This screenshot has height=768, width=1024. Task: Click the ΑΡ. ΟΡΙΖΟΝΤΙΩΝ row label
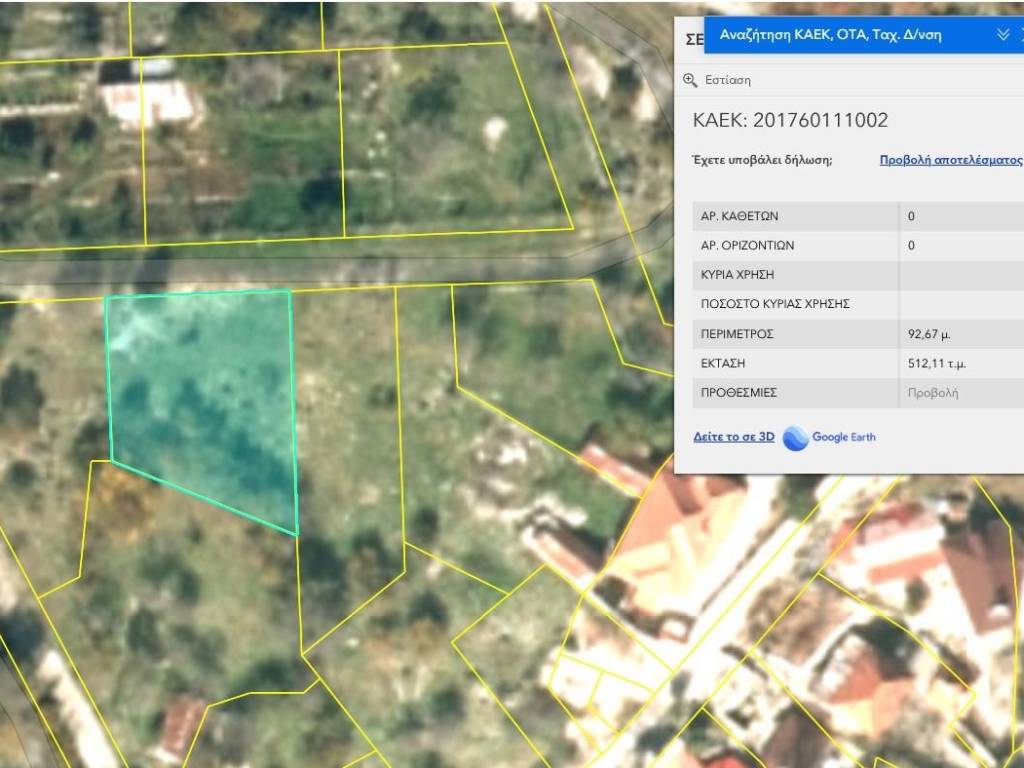[747, 245]
